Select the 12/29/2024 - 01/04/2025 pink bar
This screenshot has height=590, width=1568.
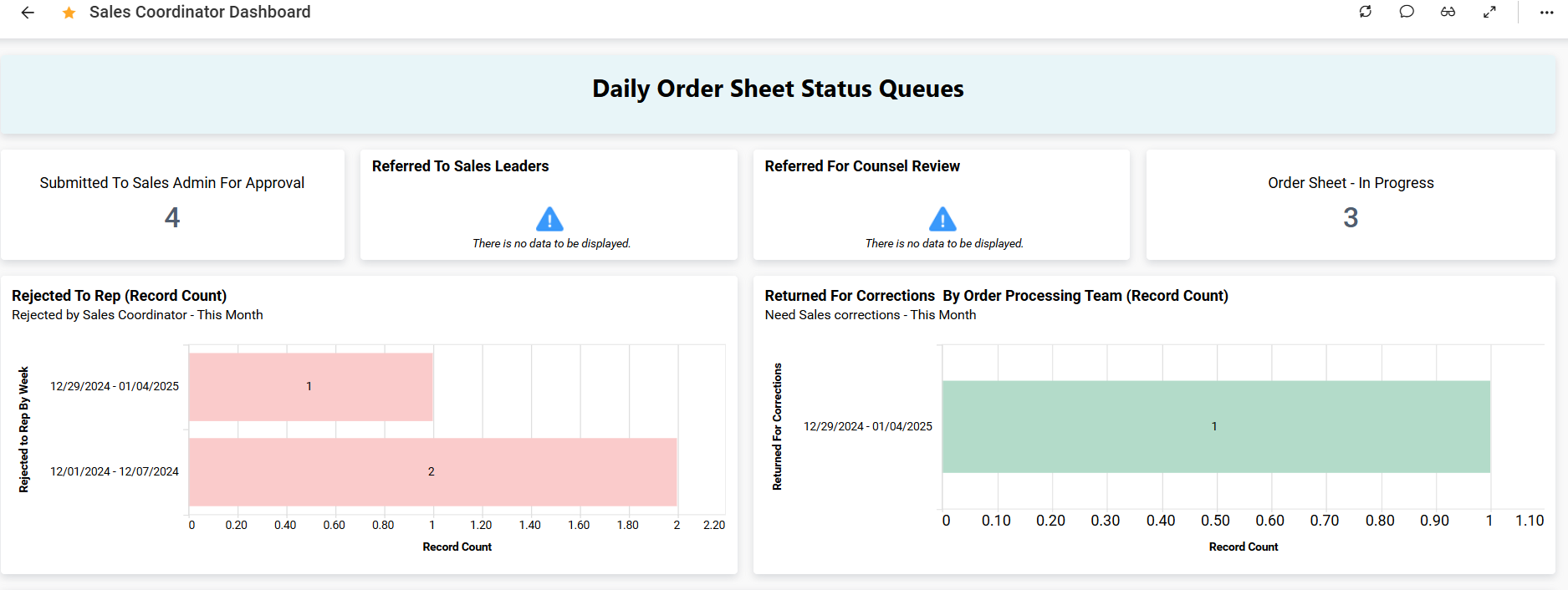(x=310, y=387)
